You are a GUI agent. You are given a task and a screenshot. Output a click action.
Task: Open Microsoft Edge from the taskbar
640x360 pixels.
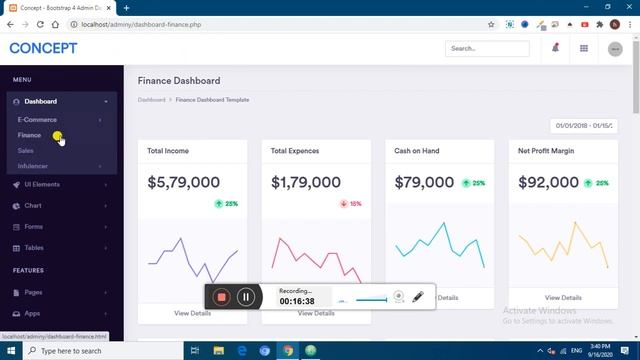coord(242,351)
